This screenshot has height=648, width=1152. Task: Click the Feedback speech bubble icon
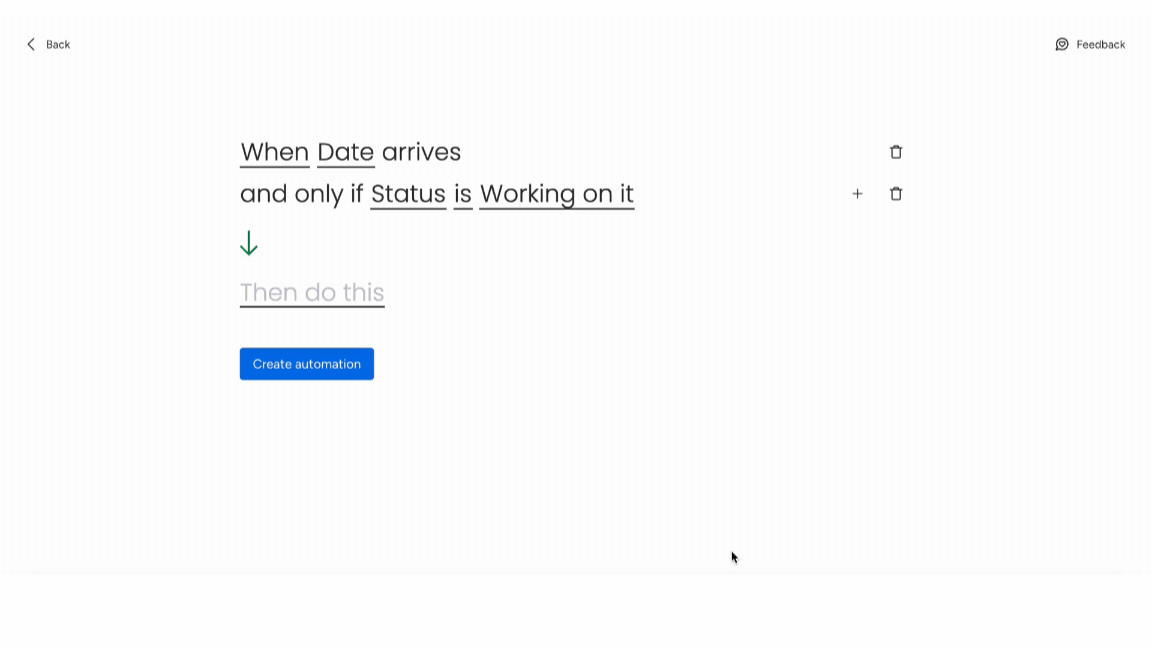click(x=1062, y=45)
